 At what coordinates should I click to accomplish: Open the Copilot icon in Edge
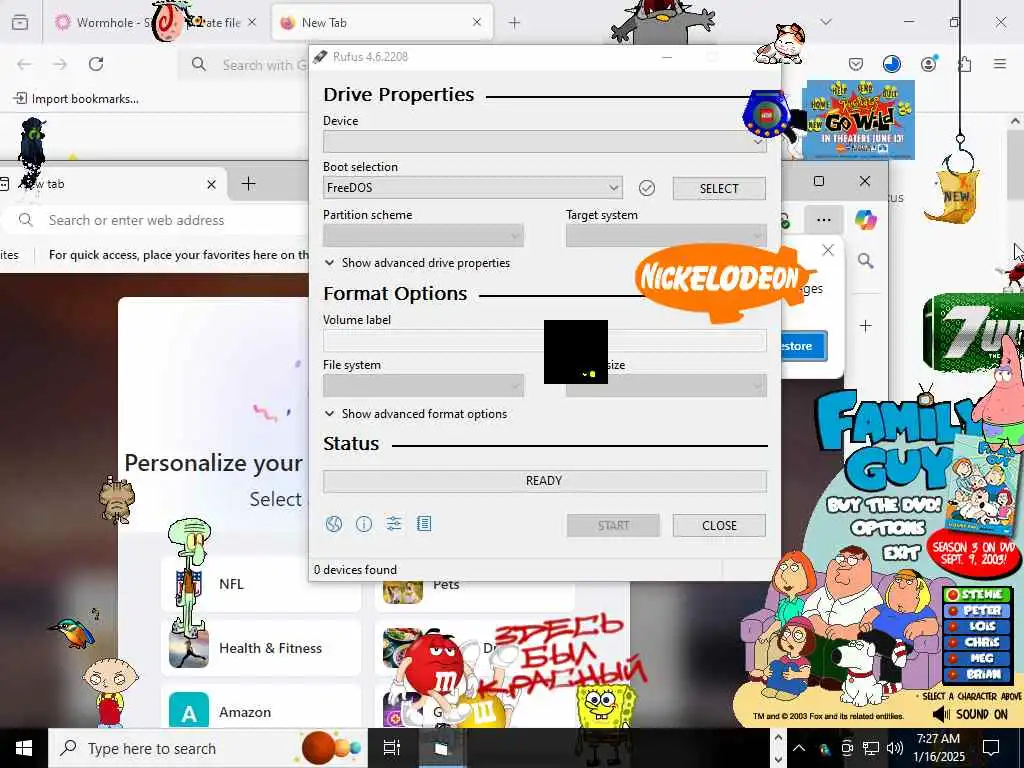pyautogui.click(x=866, y=220)
